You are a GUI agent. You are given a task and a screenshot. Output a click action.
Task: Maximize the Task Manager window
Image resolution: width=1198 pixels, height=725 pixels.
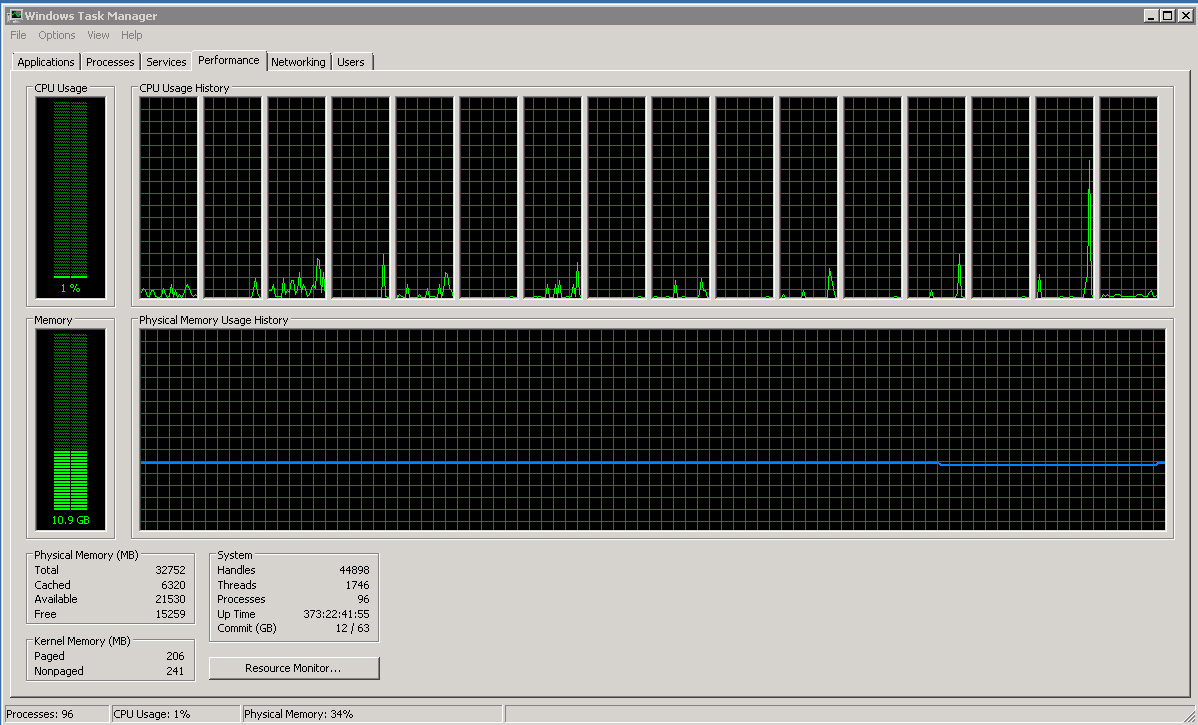click(1167, 15)
